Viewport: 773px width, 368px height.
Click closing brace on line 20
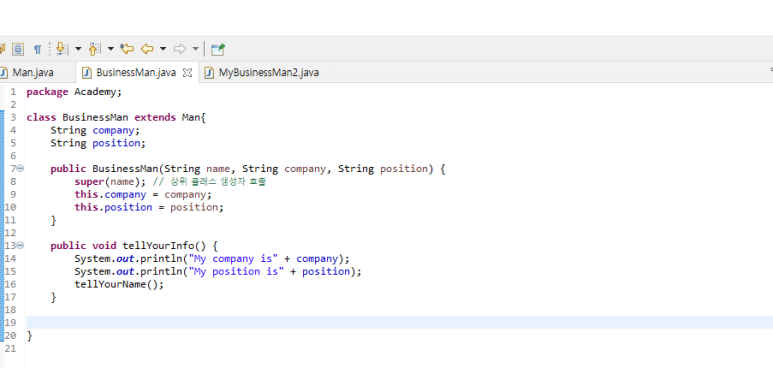pyautogui.click(x=29, y=335)
